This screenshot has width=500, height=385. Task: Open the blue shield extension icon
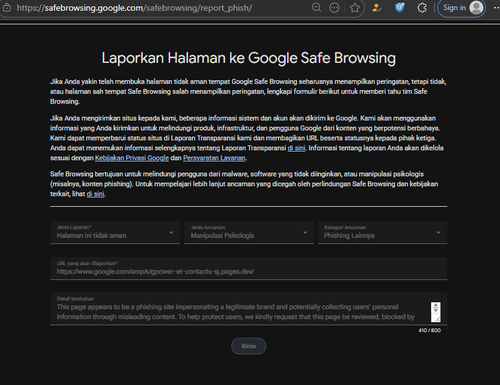pyautogui.click(x=399, y=8)
